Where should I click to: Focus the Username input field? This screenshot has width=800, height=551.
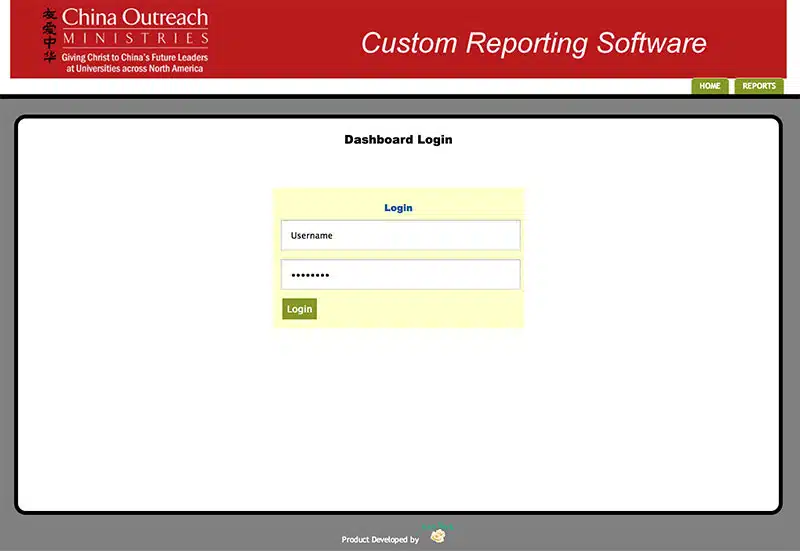point(400,235)
